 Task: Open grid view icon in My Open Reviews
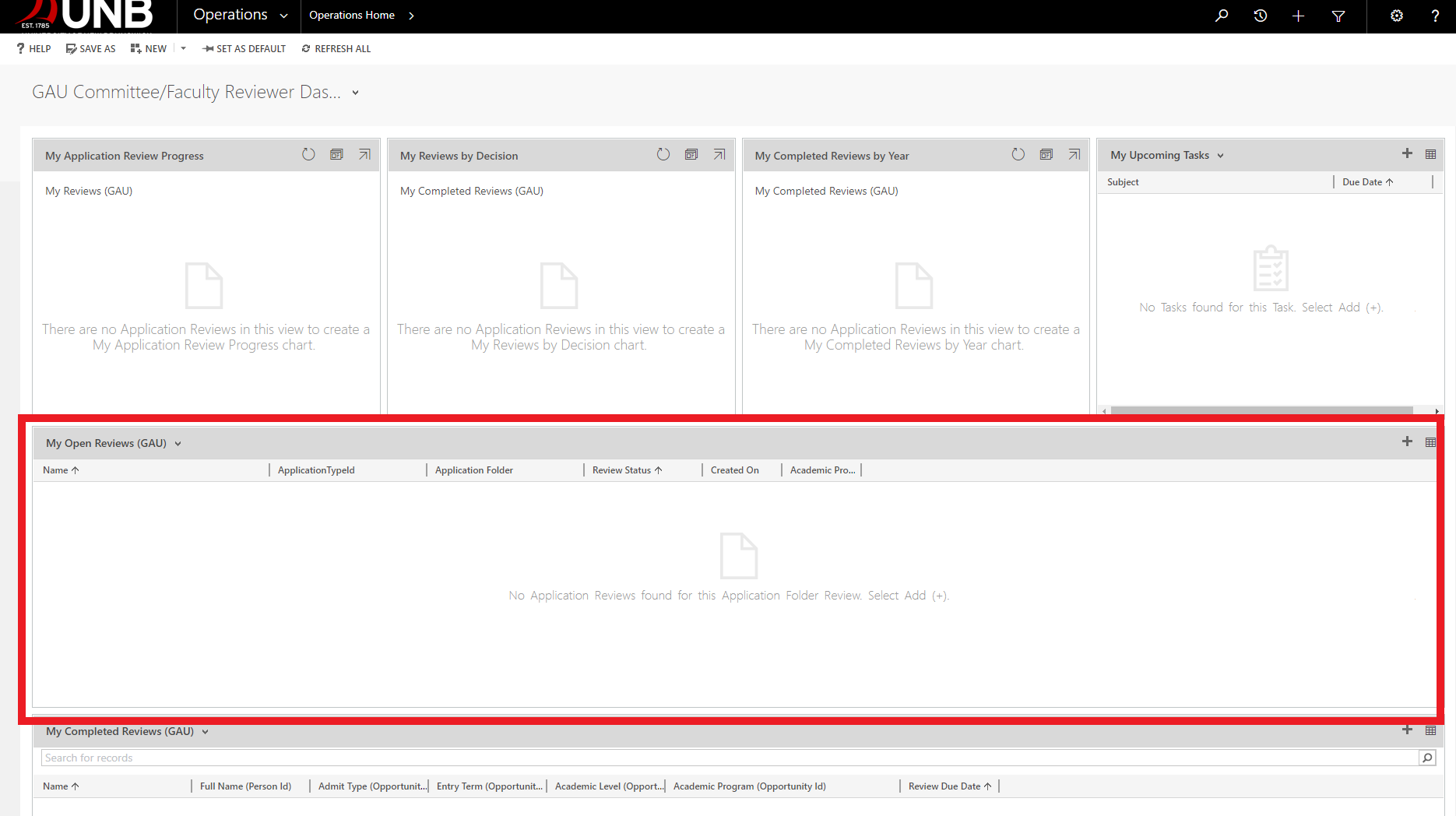pos(1430,442)
